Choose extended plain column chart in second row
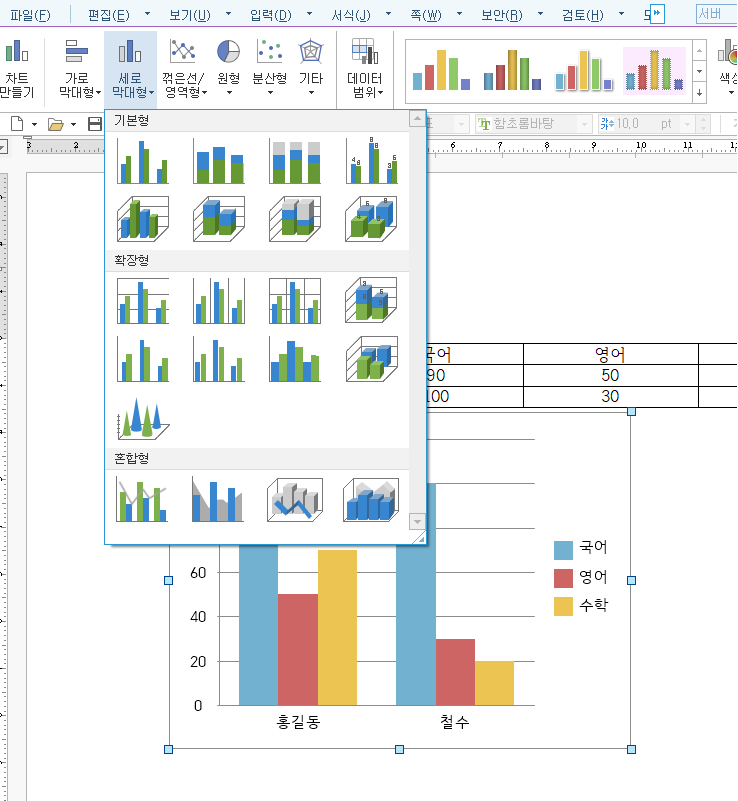Image resolution: width=738 pixels, height=801 pixels. point(143,359)
